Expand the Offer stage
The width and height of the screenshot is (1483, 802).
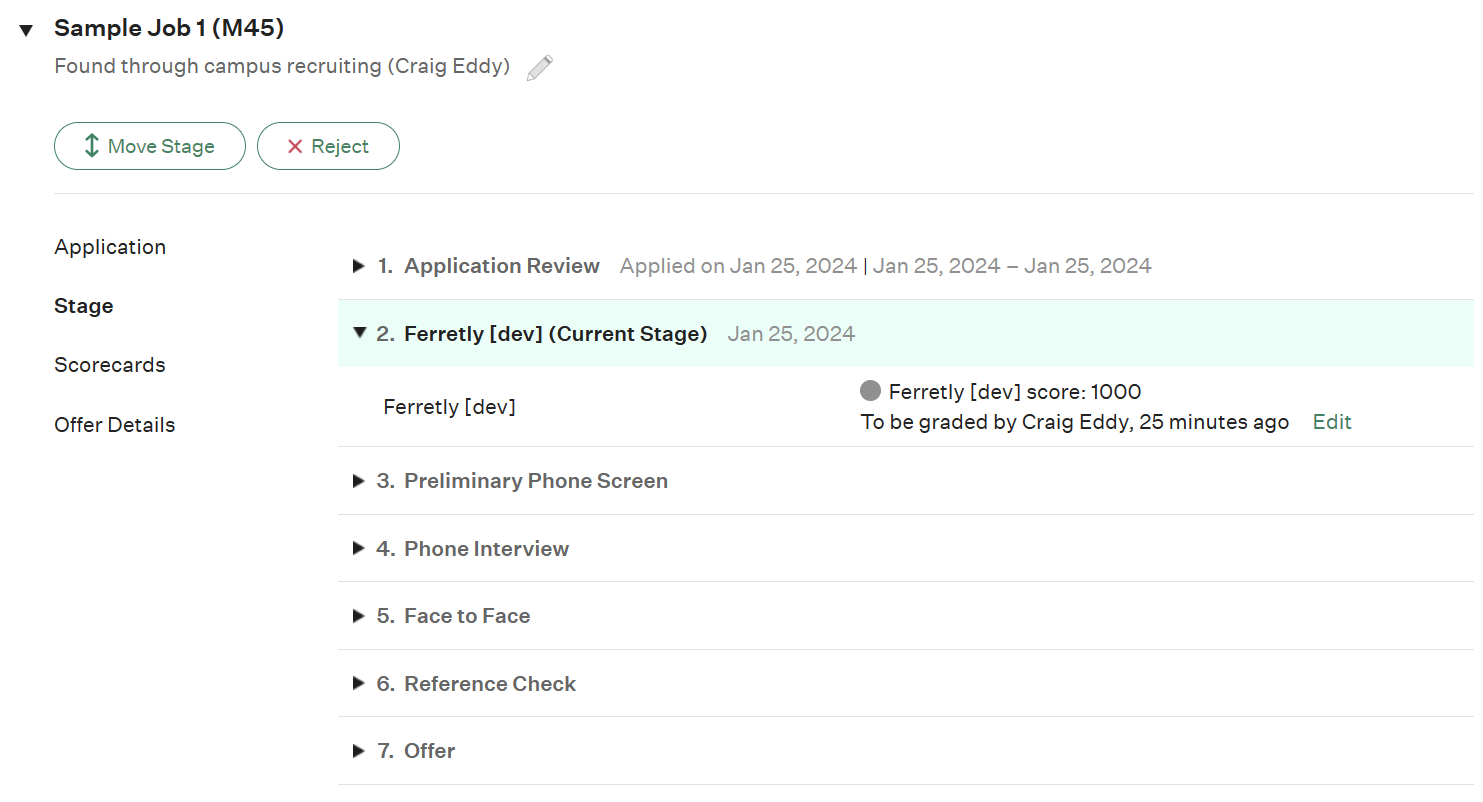359,751
